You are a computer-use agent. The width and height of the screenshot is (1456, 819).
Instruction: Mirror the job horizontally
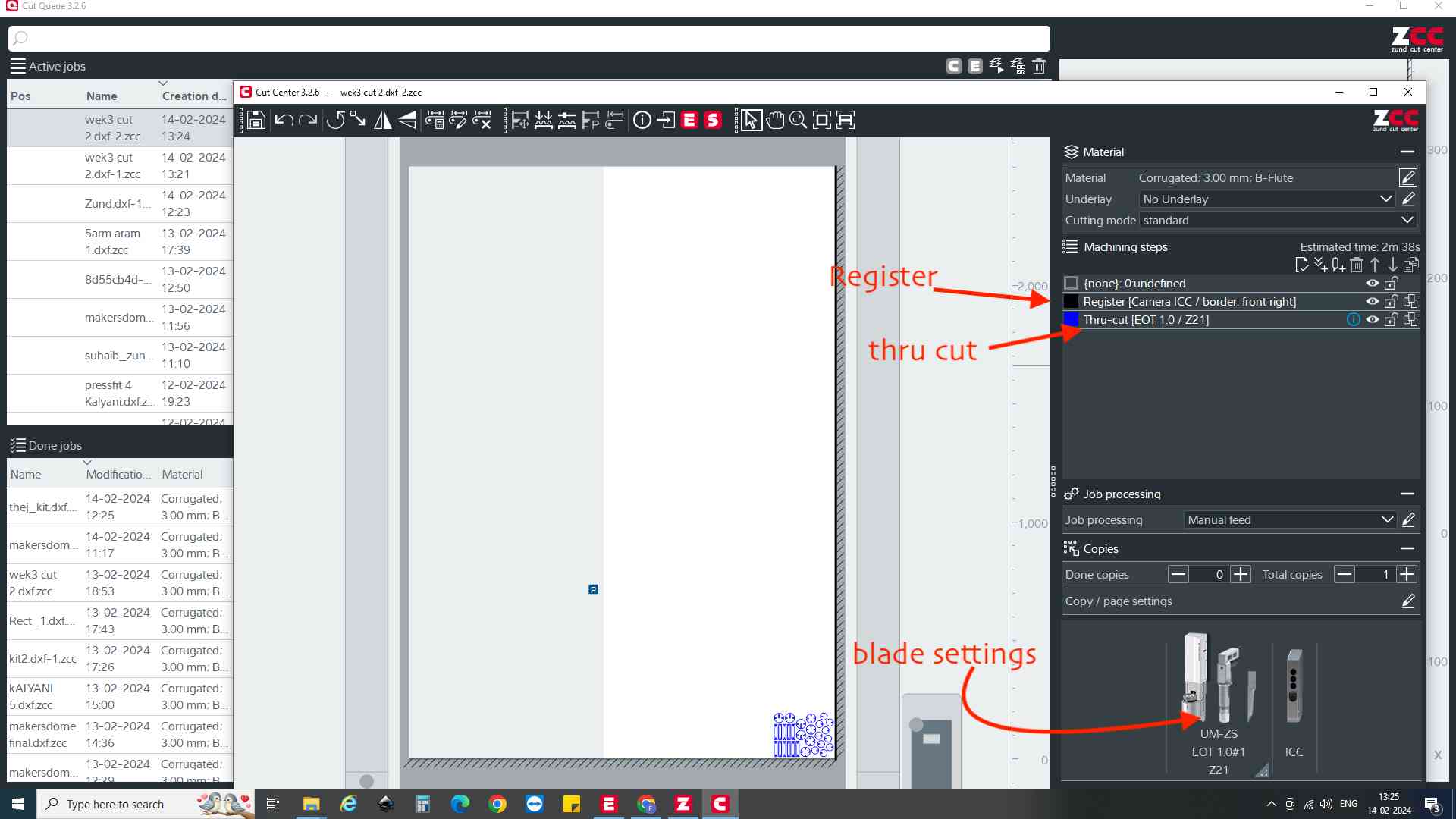point(383,120)
